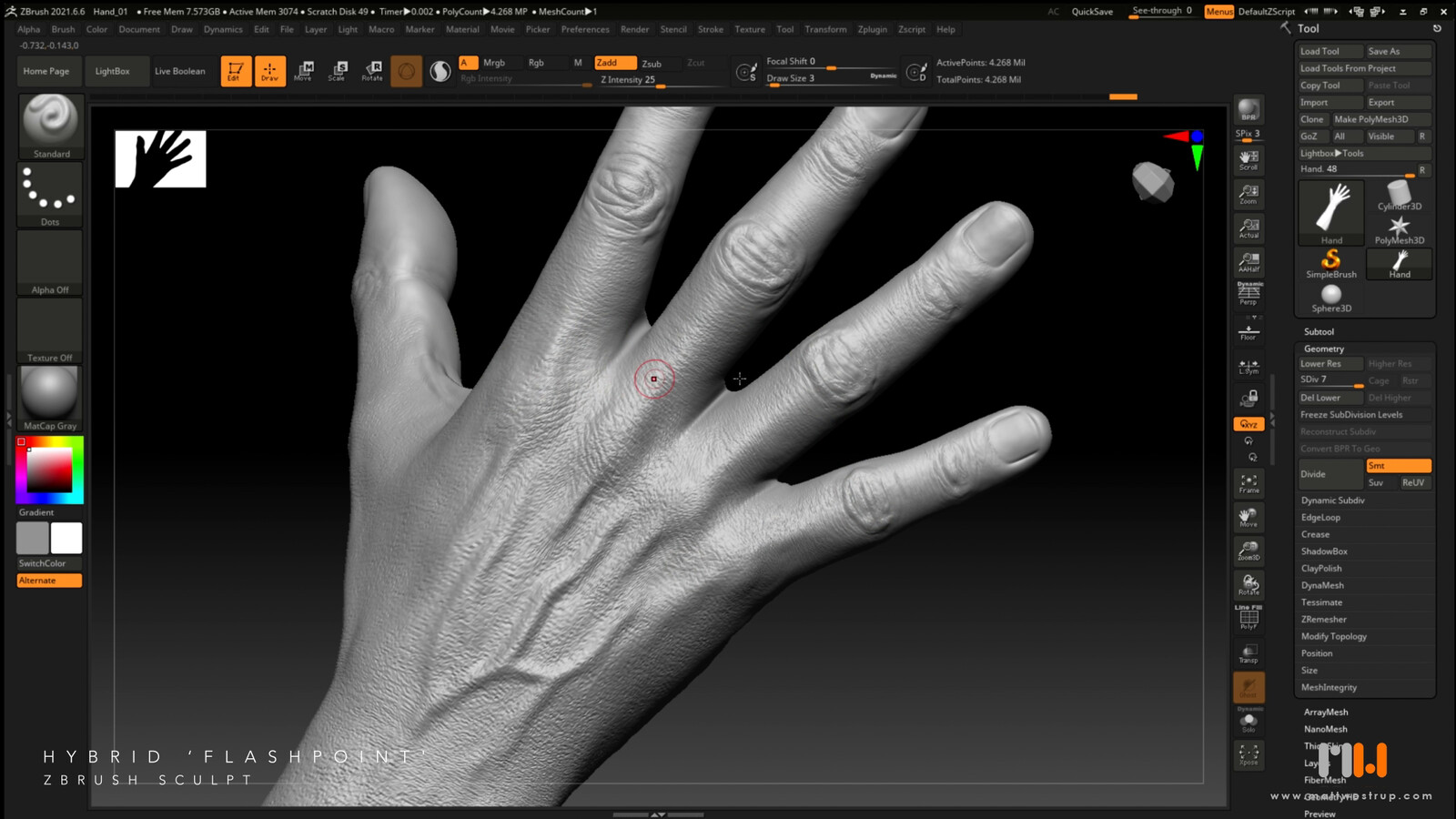Toggle Persp perspective view
Viewport: 1456px width, 819px height.
pyautogui.click(x=1249, y=293)
